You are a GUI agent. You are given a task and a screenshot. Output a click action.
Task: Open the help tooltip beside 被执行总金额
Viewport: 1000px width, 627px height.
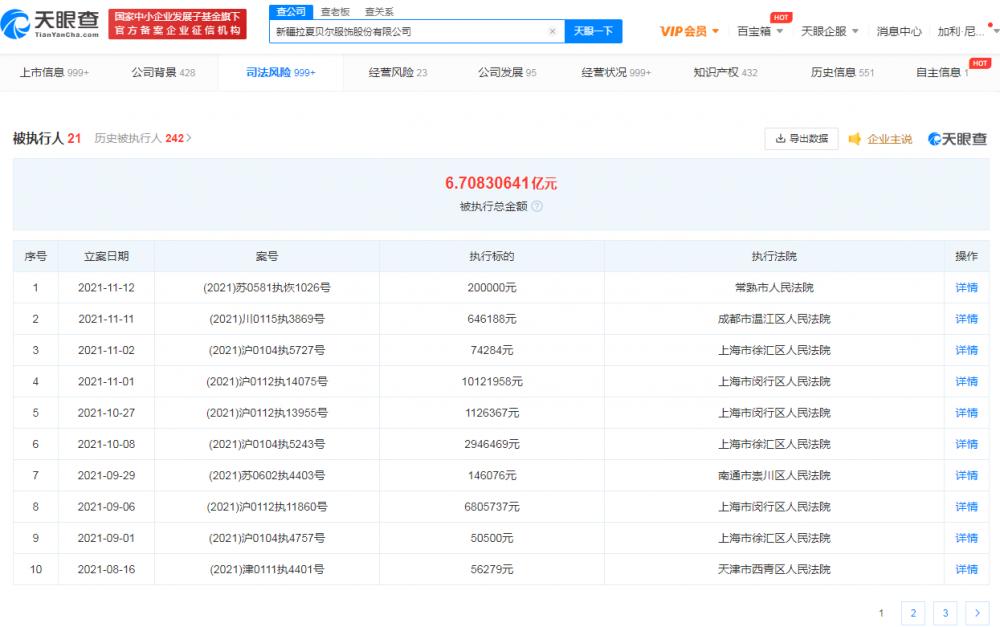537,205
